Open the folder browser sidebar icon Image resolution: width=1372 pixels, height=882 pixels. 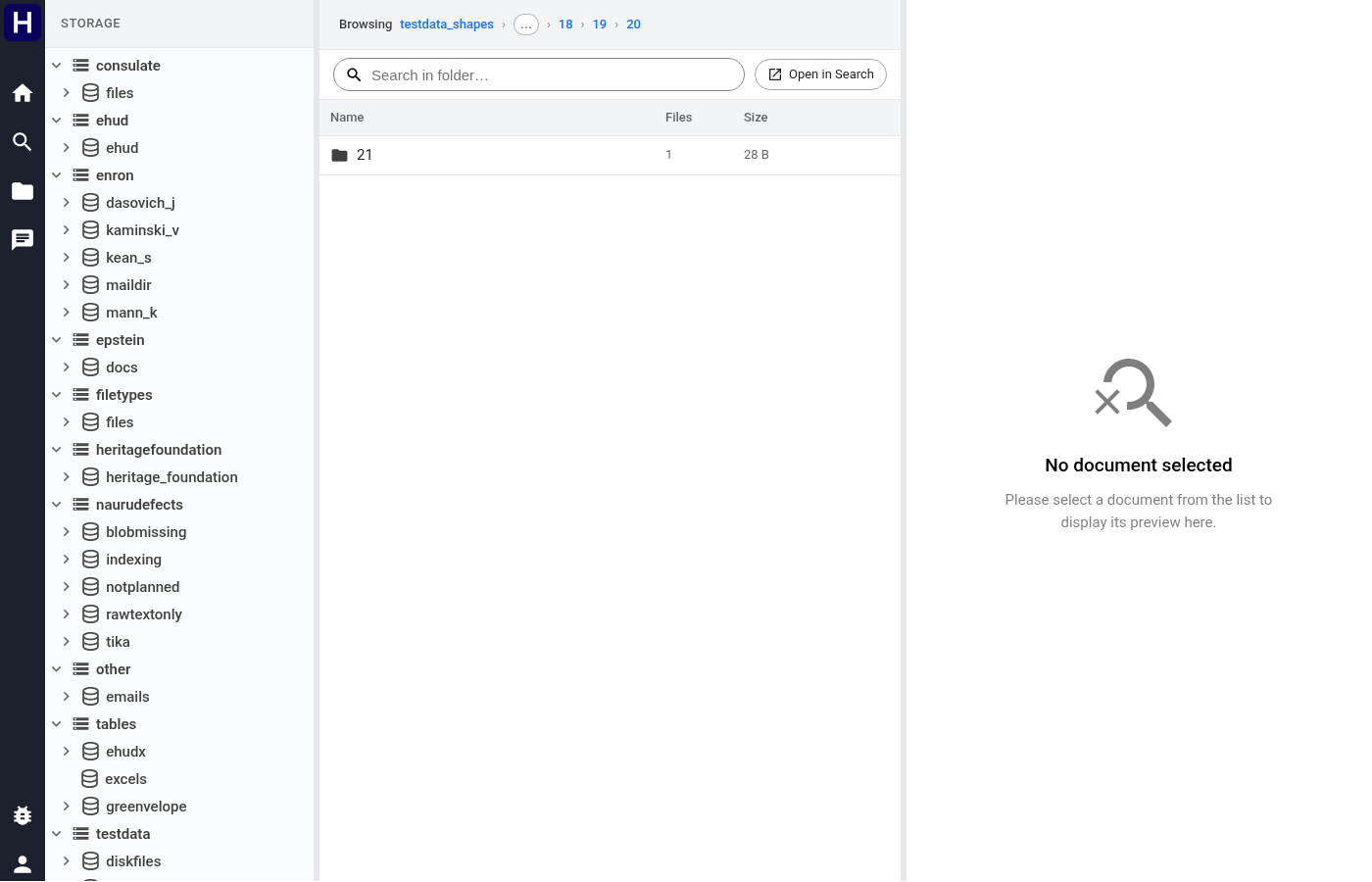tap(23, 191)
